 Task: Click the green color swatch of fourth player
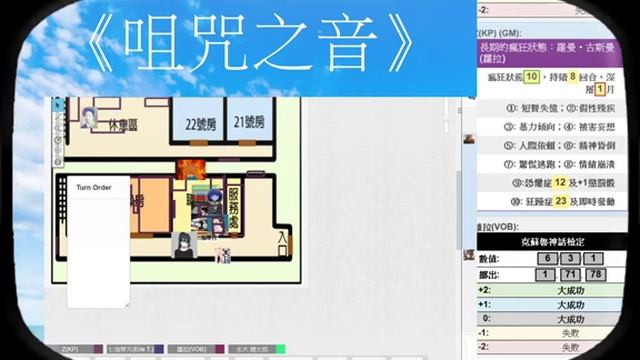coord(280,349)
